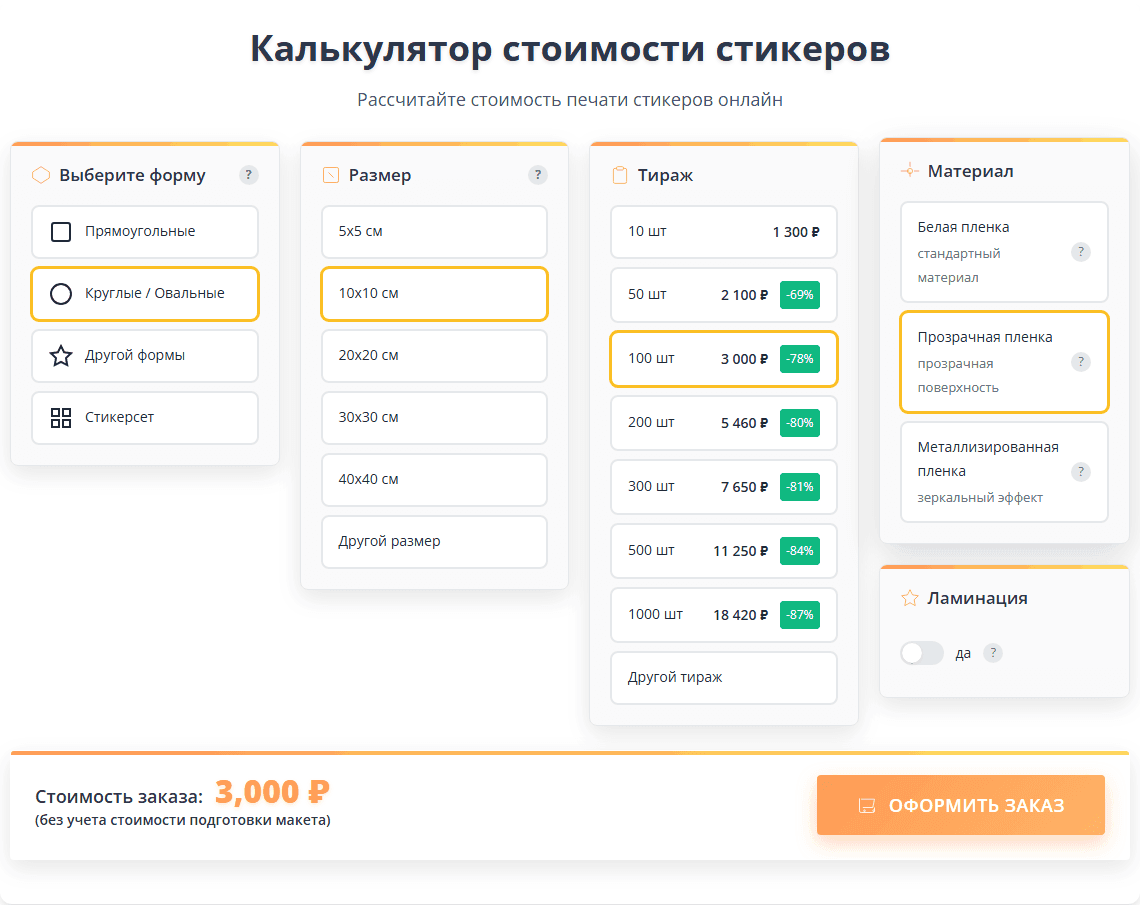Choose the Стикерсет option
1140x905 pixels.
click(145, 417)
